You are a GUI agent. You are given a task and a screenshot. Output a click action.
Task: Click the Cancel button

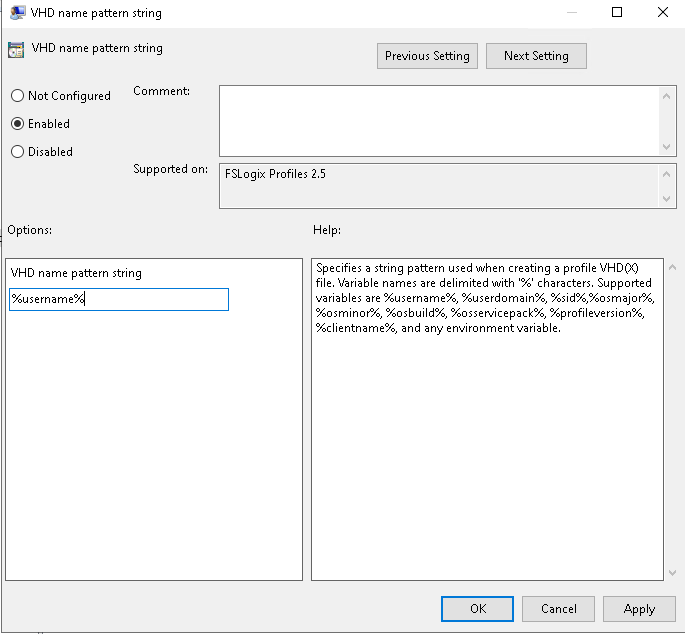click(x=558, y=609)
